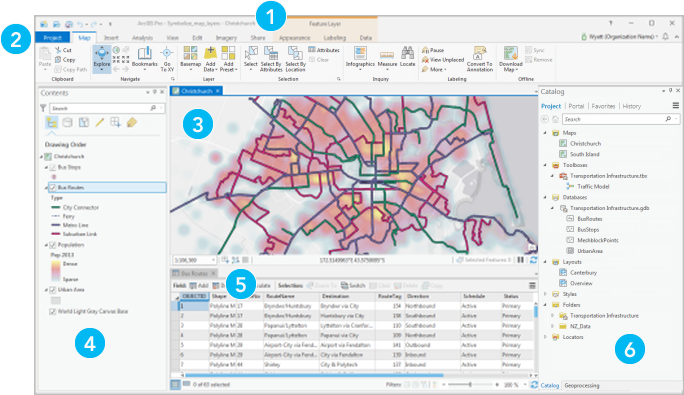
Task: Open the map scale dropdown
Action: [213, 260]
